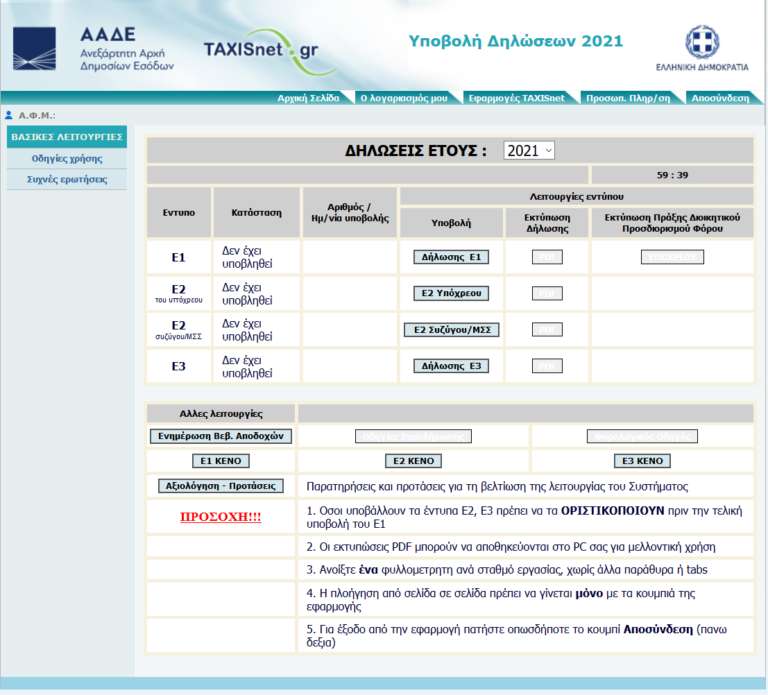Click note 2 about PDF saving

click(511, 547)
